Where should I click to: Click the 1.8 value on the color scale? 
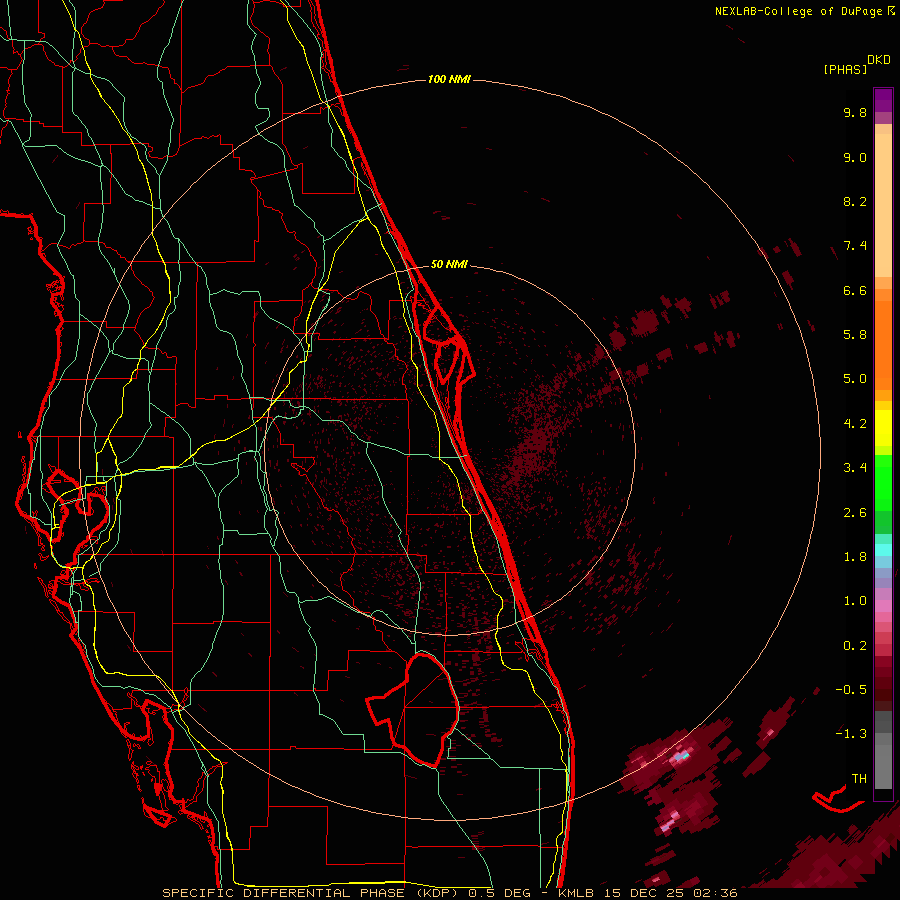[x=855, y=557]
